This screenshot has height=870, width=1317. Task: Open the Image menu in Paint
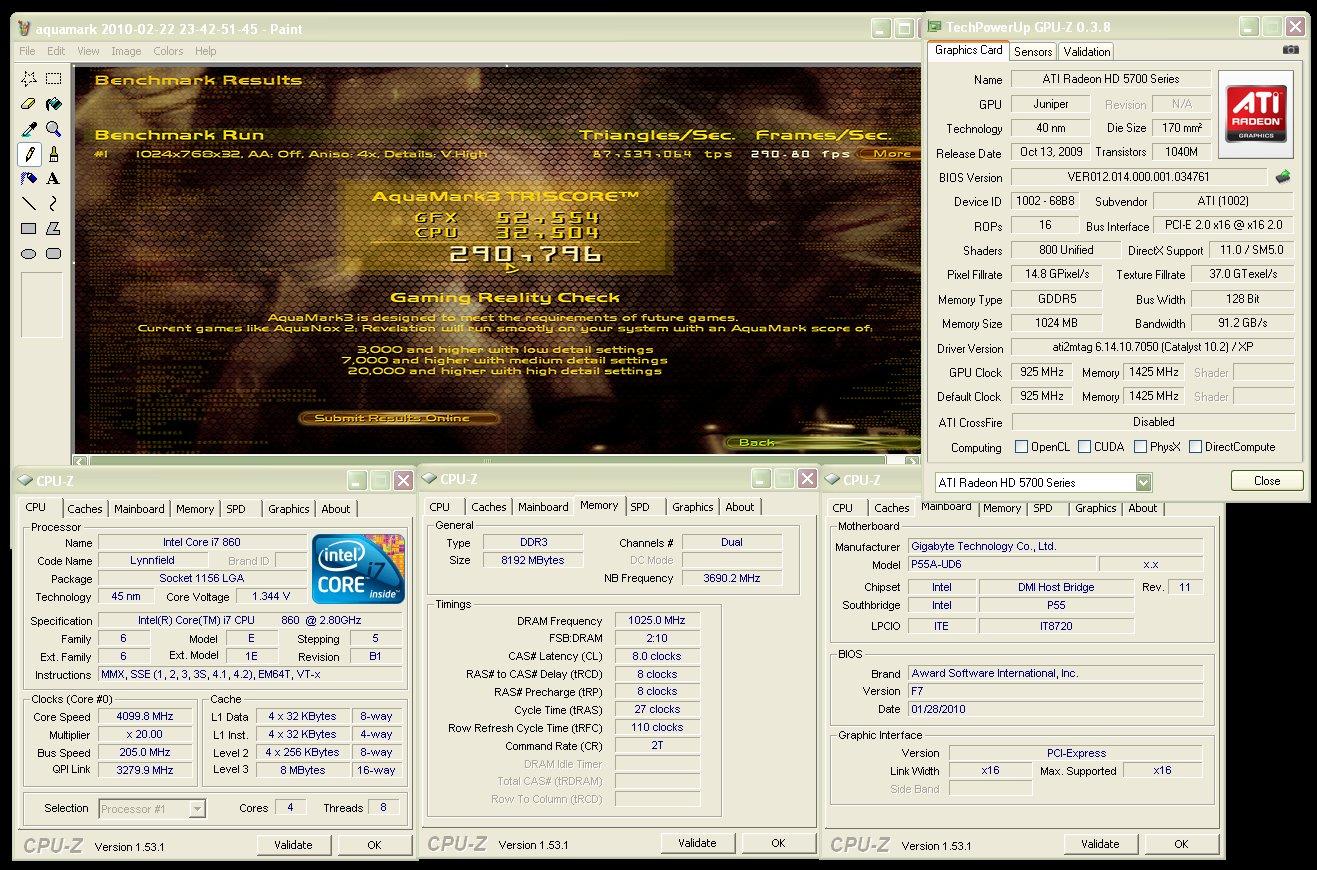126,51
